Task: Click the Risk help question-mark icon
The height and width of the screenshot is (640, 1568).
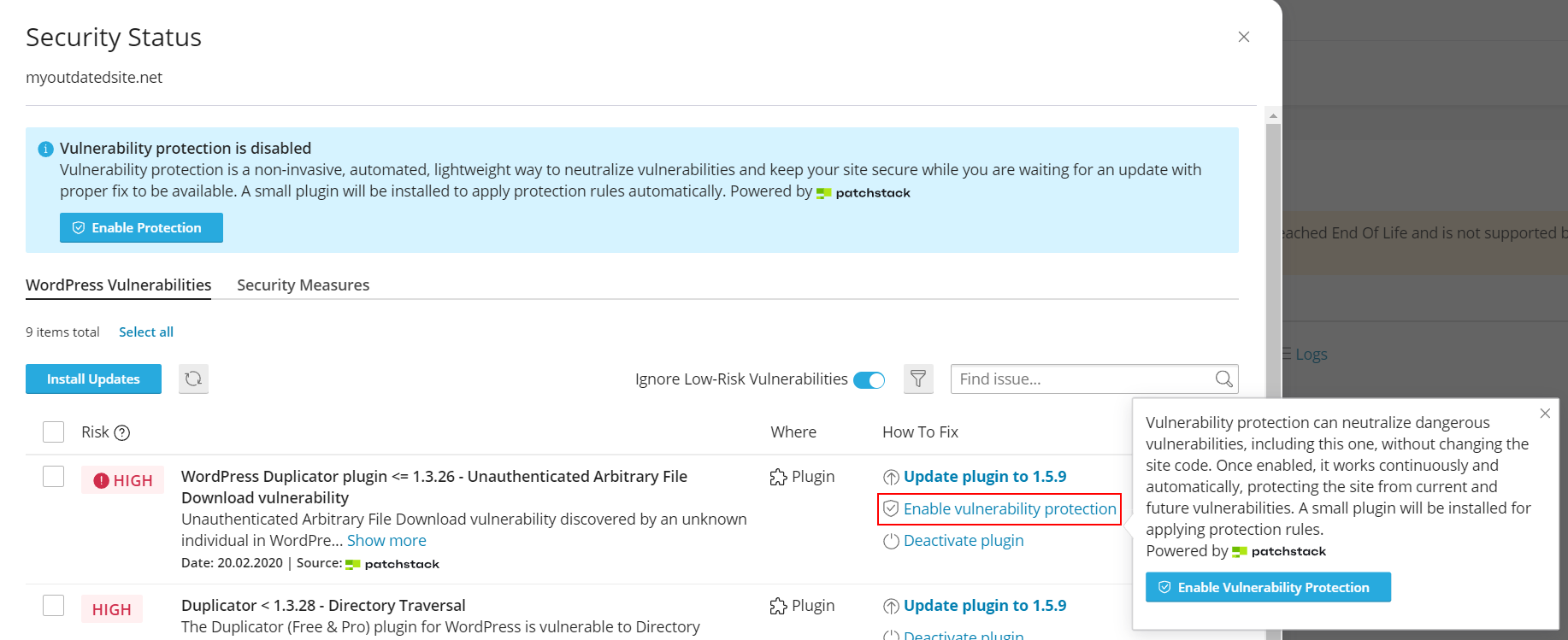Action: (122, 432)
